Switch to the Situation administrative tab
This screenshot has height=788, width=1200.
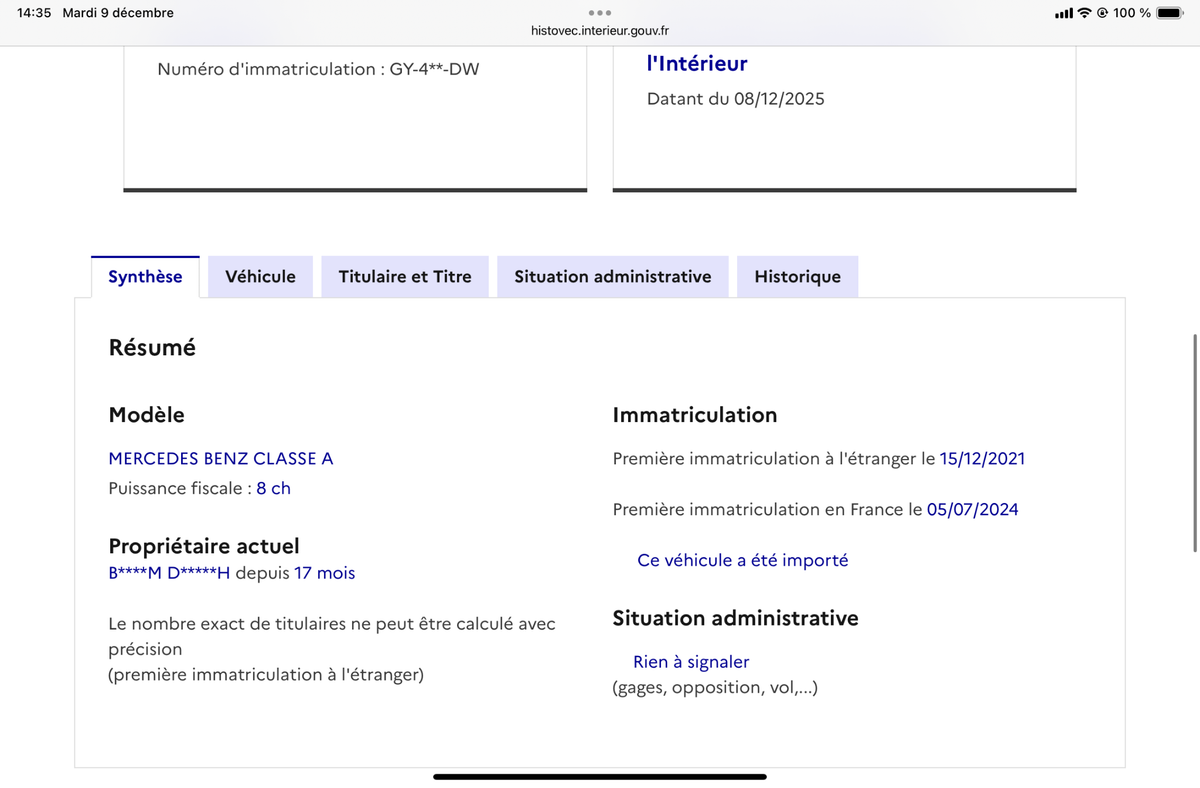(612, 276)
